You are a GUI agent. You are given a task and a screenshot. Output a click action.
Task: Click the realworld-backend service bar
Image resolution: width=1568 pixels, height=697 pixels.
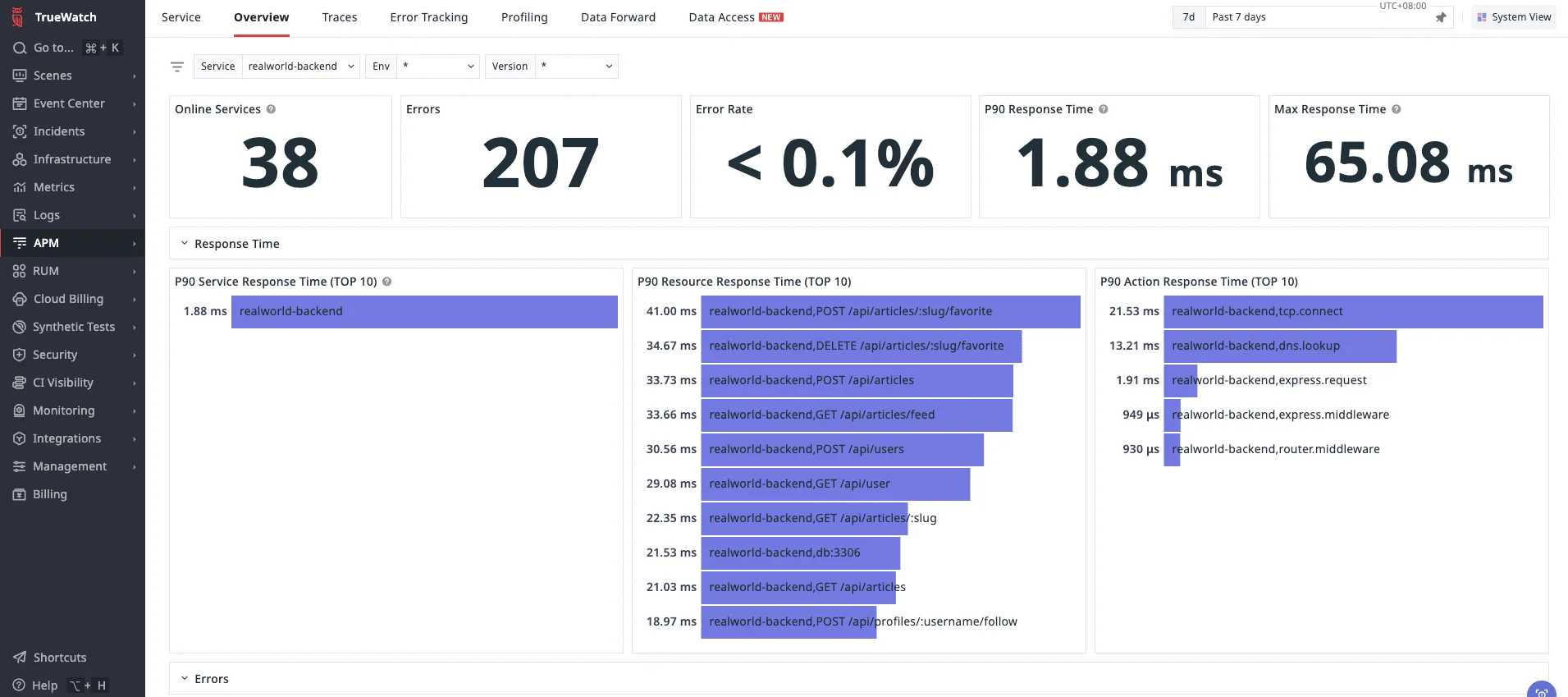424,312
